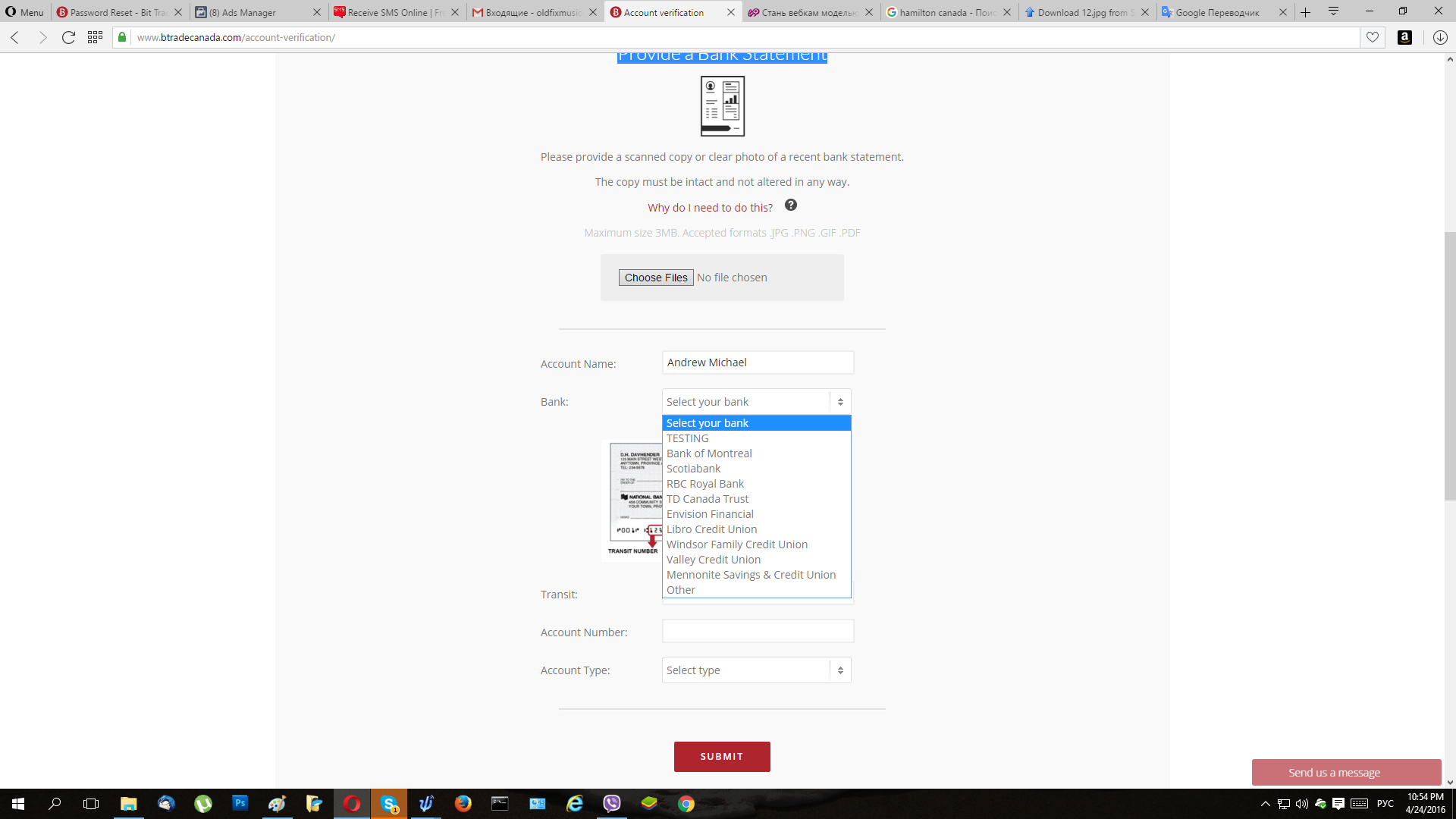
Task: Open Photoshop from the taskbar
Action: coord(240,804)
